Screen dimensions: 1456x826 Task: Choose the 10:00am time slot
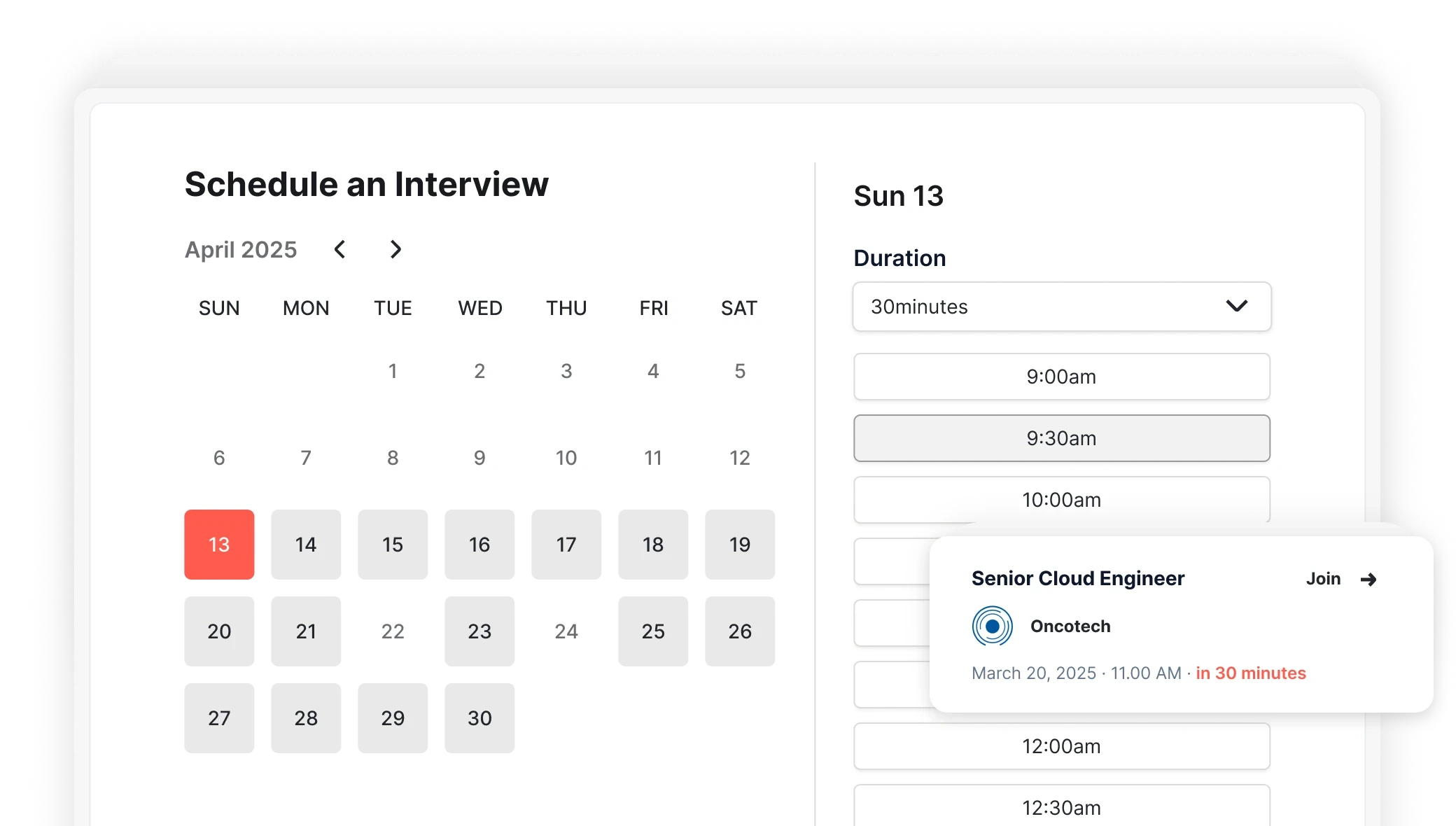pyautogui.click(x=1061, y=500)
